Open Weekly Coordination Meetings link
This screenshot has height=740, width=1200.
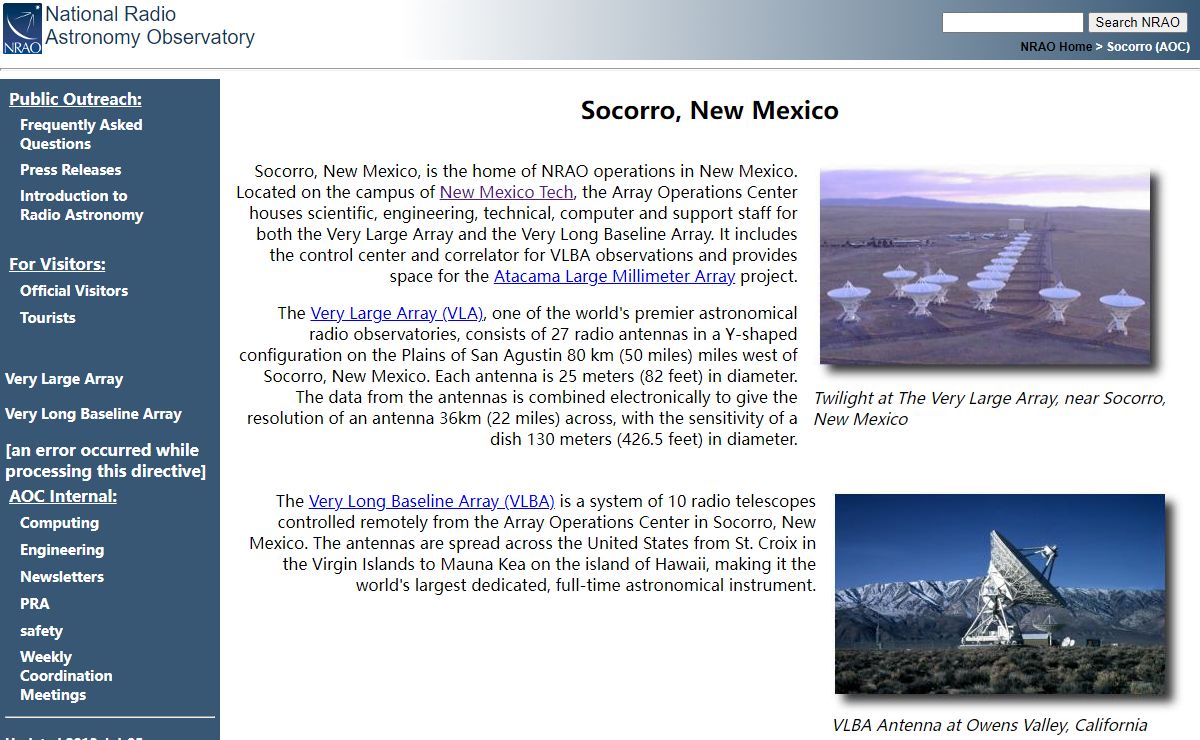[66, 676]
